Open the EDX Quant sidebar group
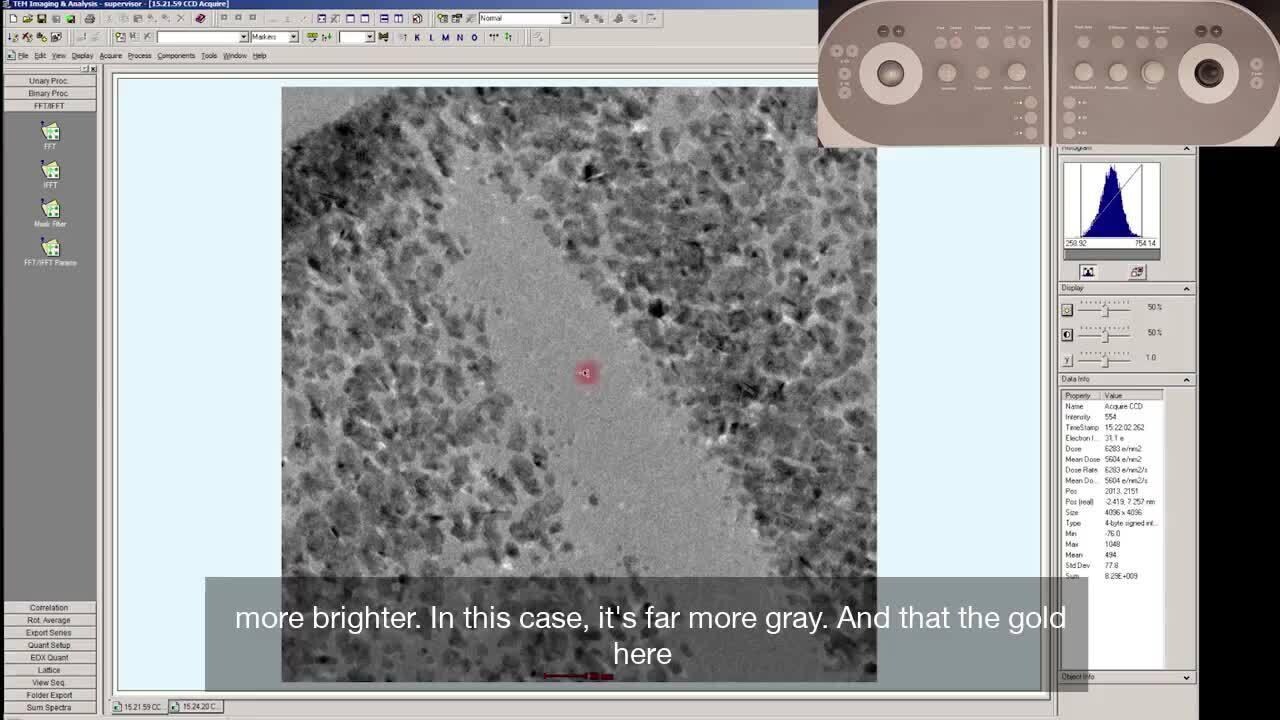Viewport: 1280px width, 720px height. point(48,658)
